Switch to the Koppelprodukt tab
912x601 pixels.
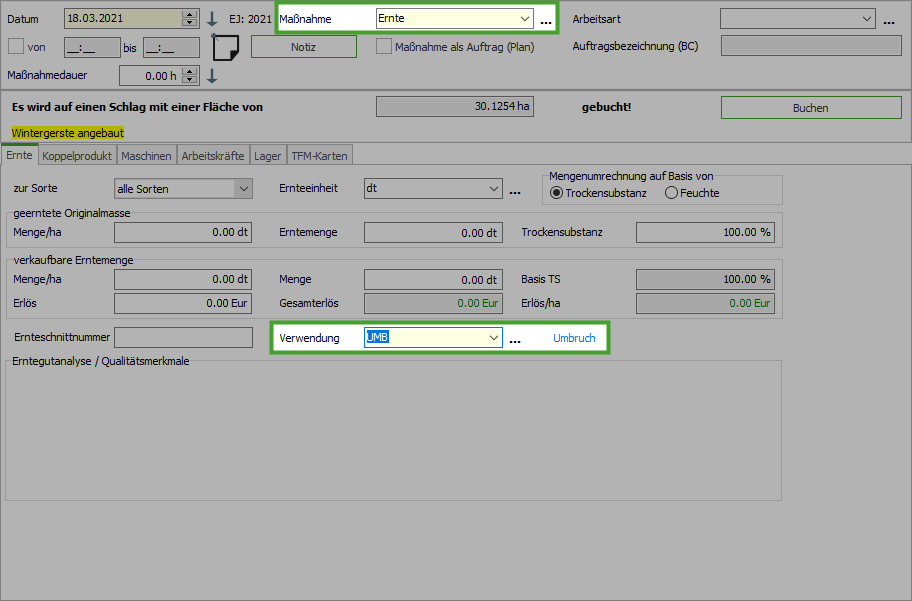[78, 155]
